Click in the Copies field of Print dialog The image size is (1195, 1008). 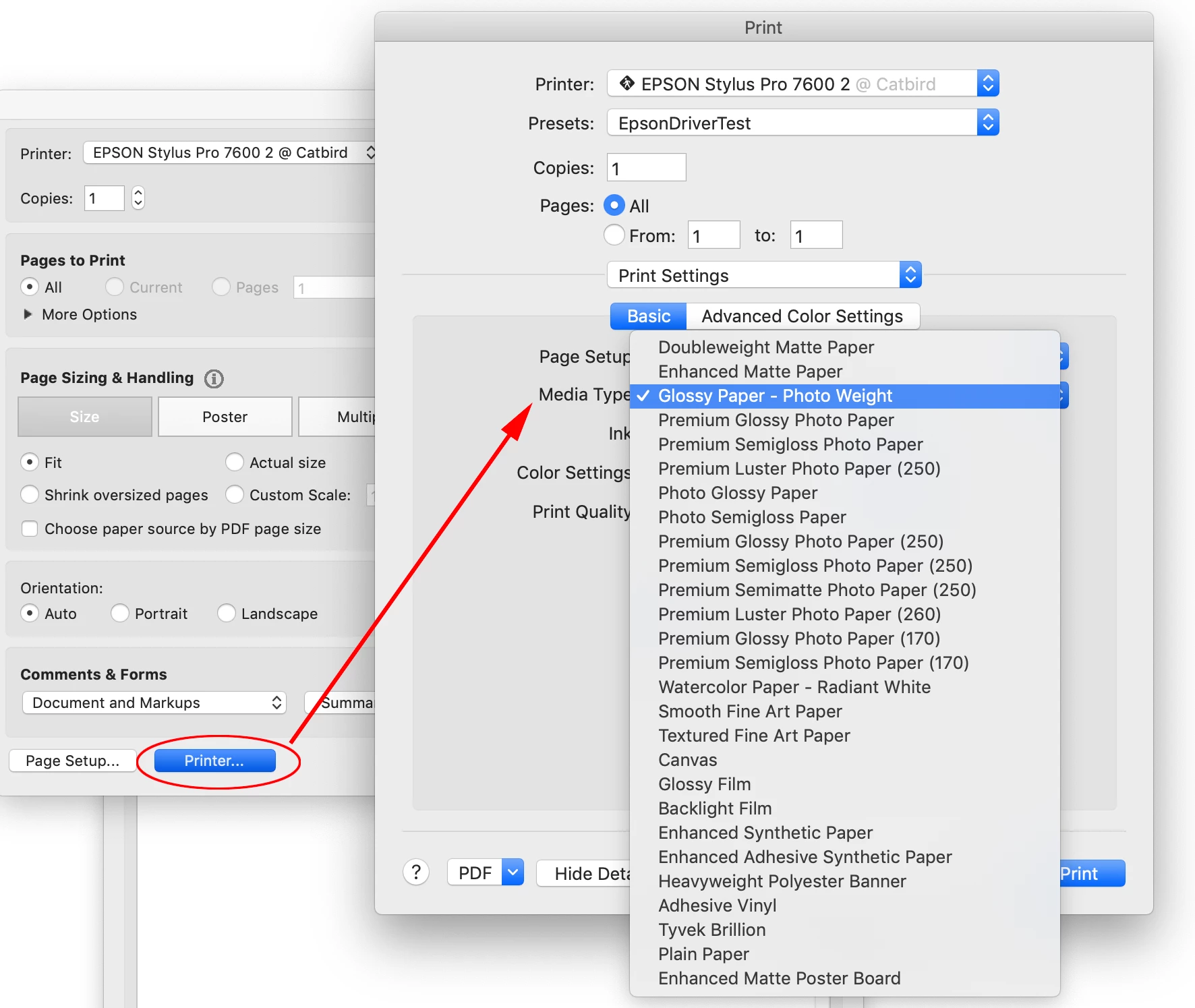[x=646, y=167]
